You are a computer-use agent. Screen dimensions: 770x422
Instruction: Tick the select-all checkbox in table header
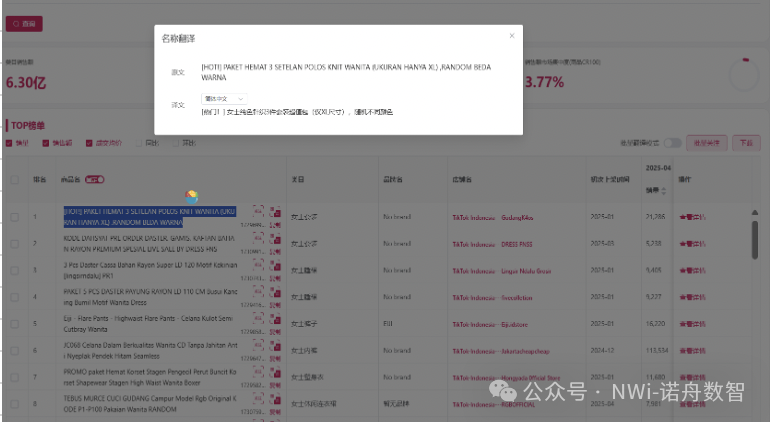pyautogui.click(x=14, y=180)
